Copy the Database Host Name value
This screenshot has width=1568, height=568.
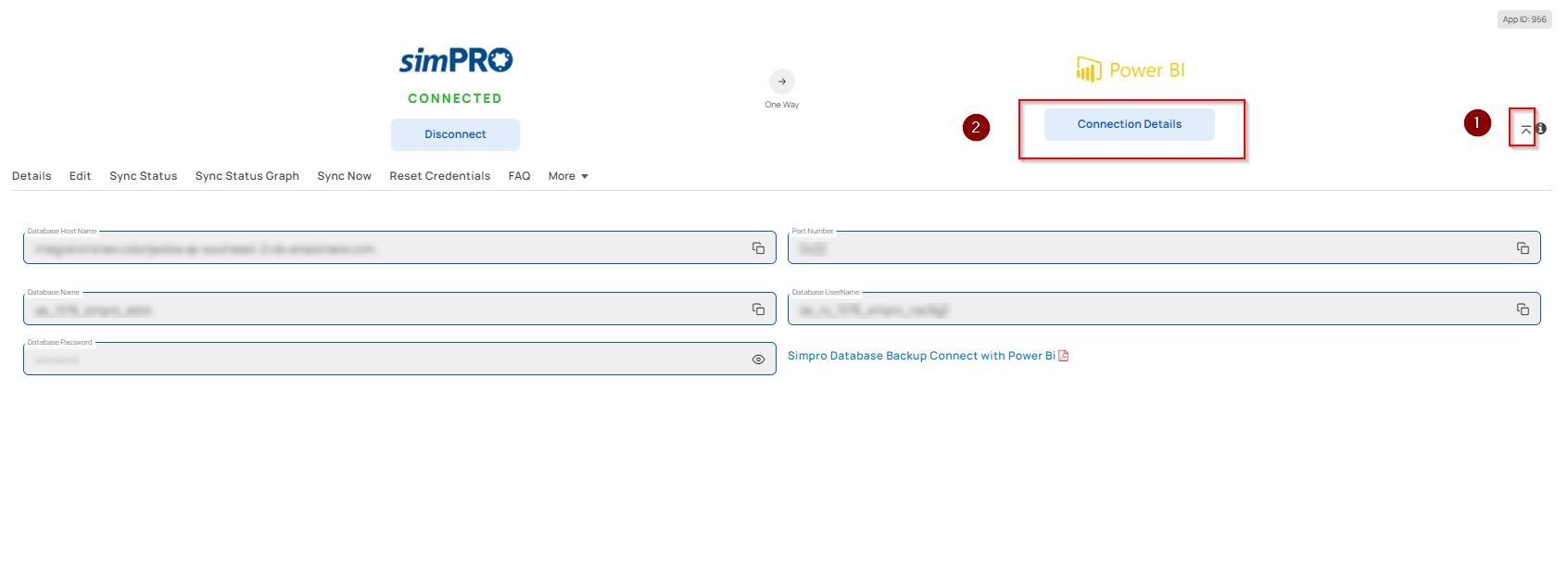click(x=758, y=248)
